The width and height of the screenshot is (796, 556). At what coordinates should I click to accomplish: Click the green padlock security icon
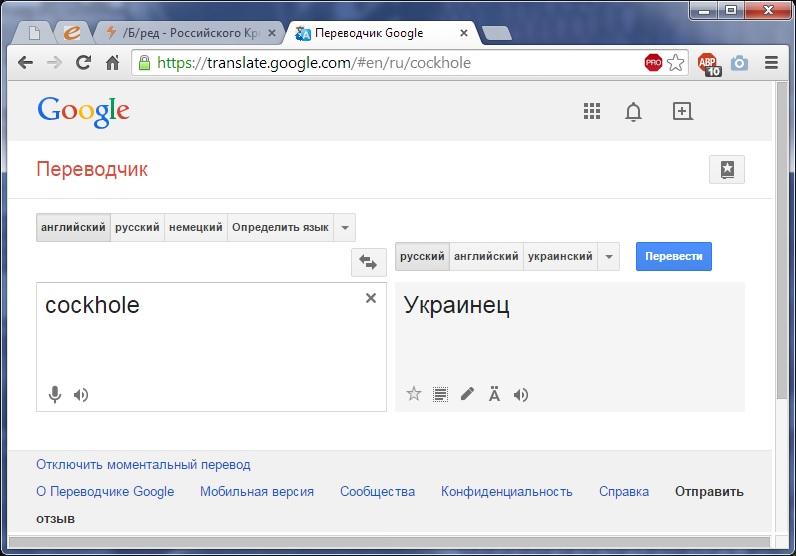tap(145, 62)
